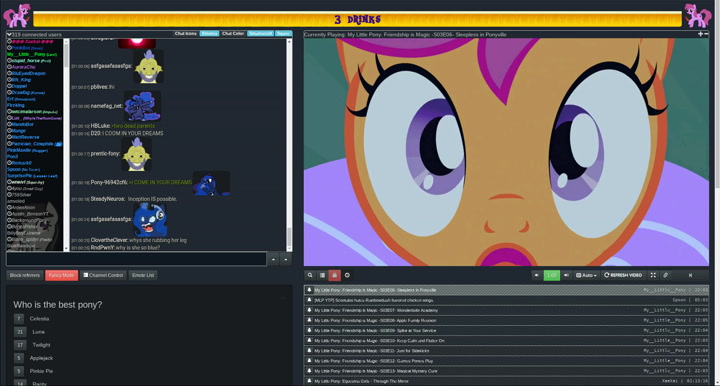Click the Block referrers button
This screenshot has width=720, height=386.
click(x=25, y=275)
